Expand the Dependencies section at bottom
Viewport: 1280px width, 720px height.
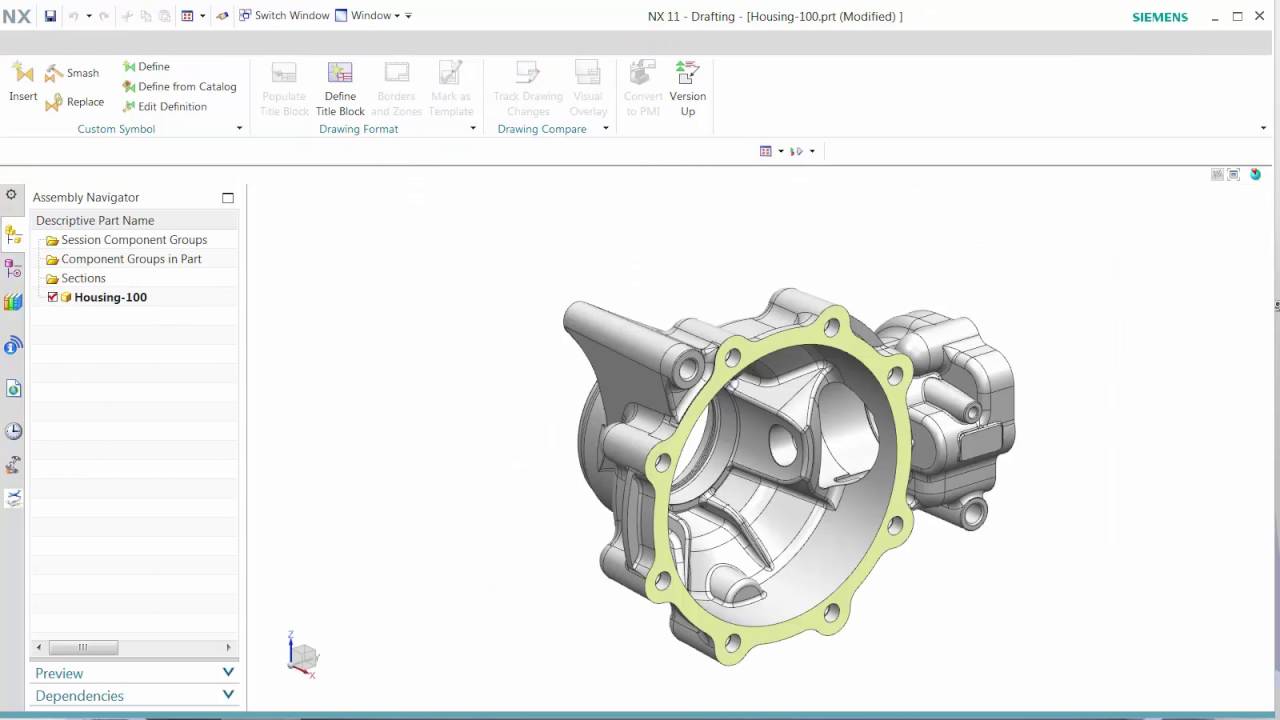(x=228, y=694)
